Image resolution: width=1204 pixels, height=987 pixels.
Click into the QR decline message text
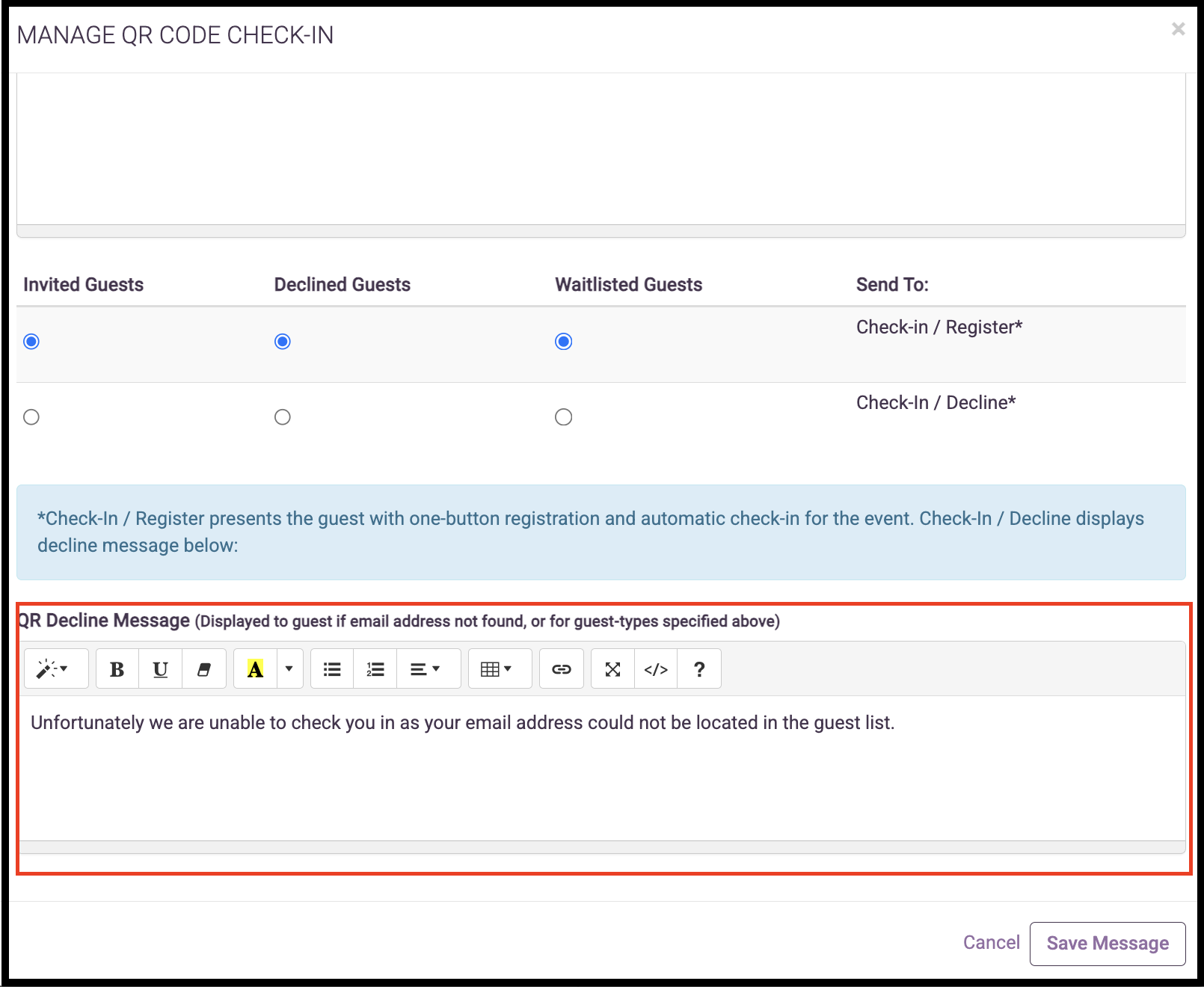point(462,723)
